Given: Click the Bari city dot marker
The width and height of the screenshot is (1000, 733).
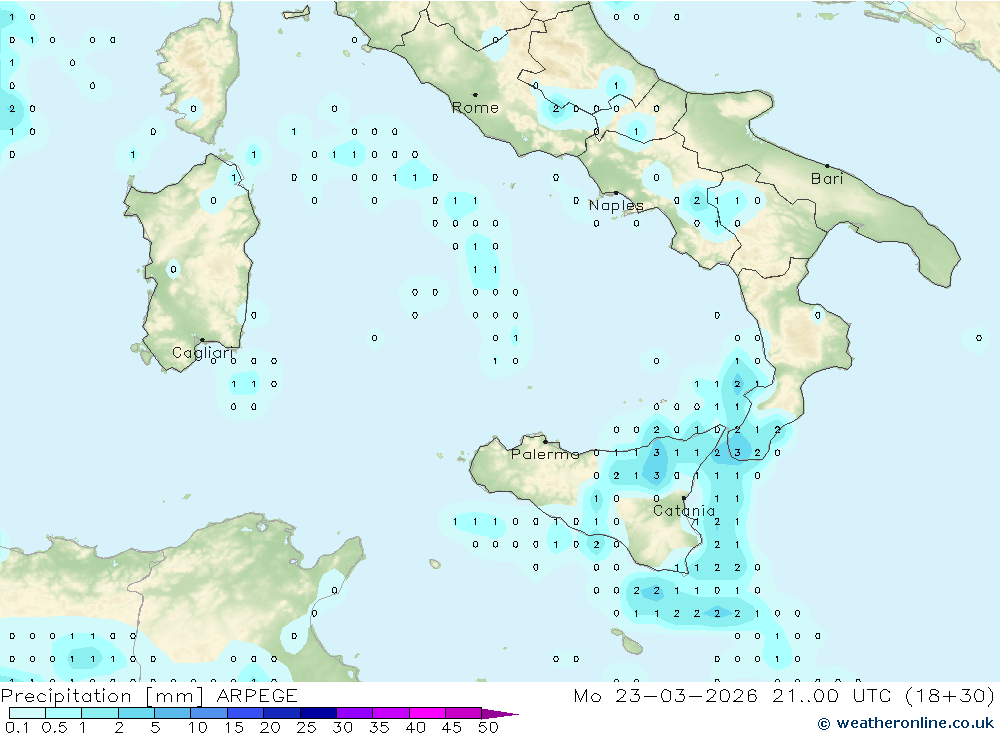Looking at the screenshot, I should [x=827, y=166].
